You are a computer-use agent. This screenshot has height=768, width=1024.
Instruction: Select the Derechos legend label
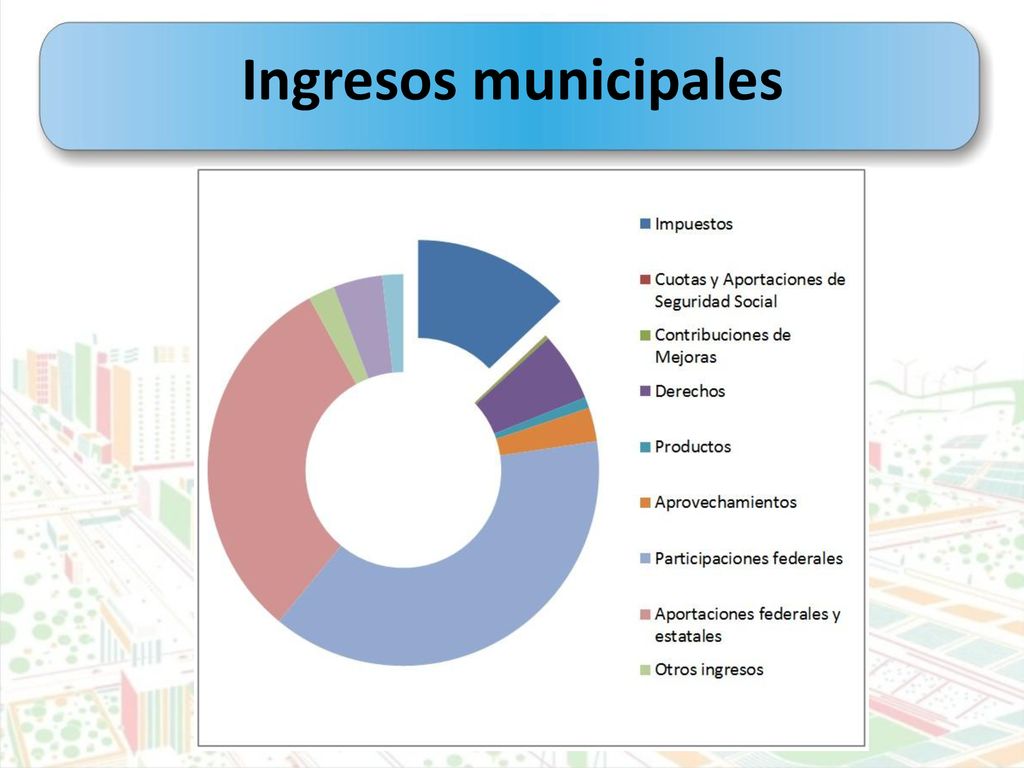(690, 391)
